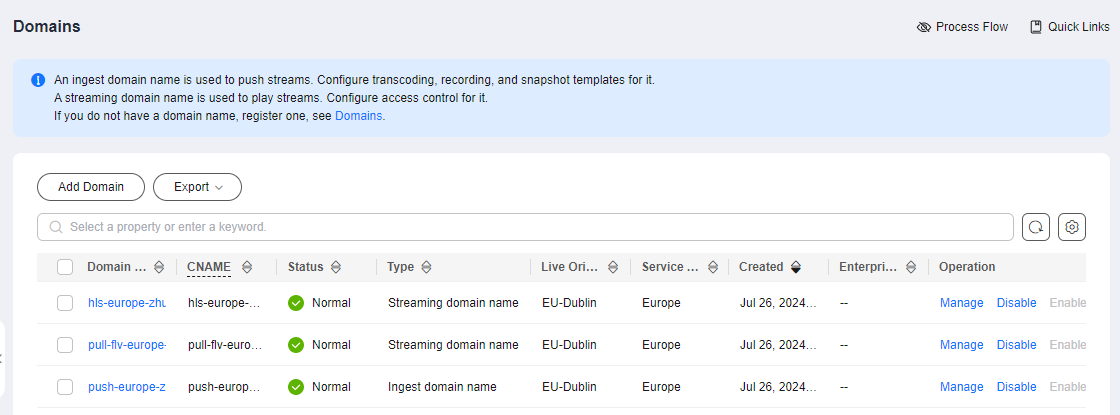
Task: Expand the Export dropdown button
Action: pyautogui.click(x=198, y=187)
